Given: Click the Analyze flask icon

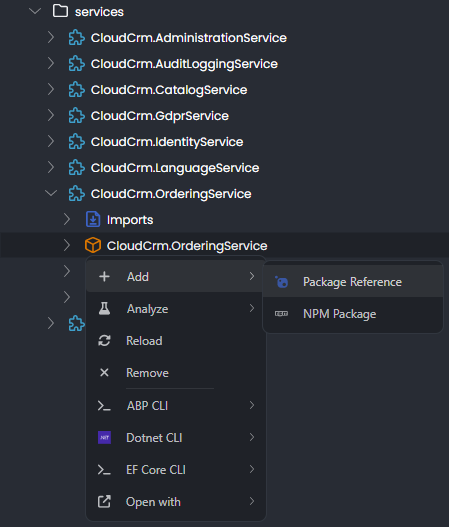Looking at the screenshot, I should 104,308.
